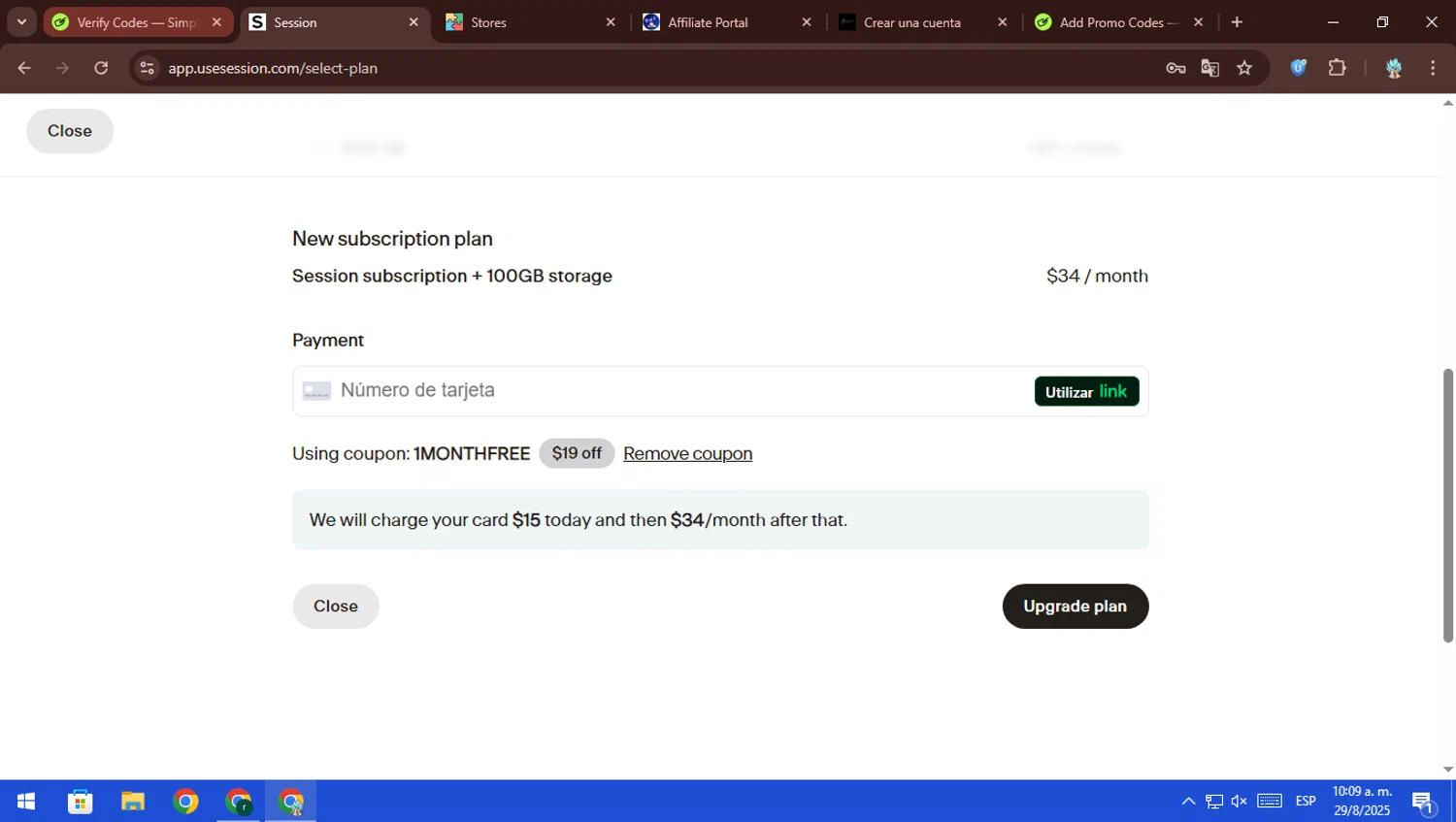
Task: Switch to the Affiliate Portal tab
Action: pyautogui.click(x=727, y=22)
